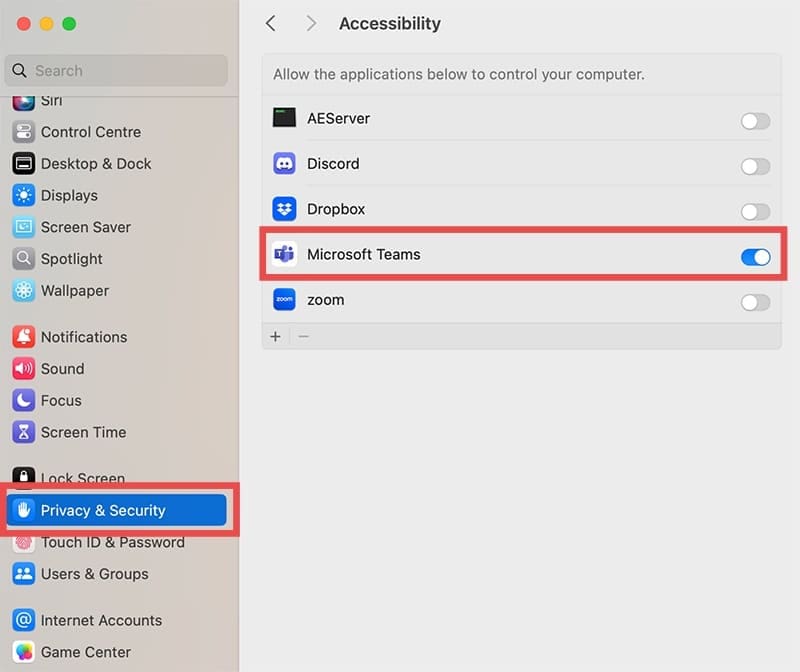Click the Discord app icon
Viewport: 800px width, 672px height.
point(284,164)
